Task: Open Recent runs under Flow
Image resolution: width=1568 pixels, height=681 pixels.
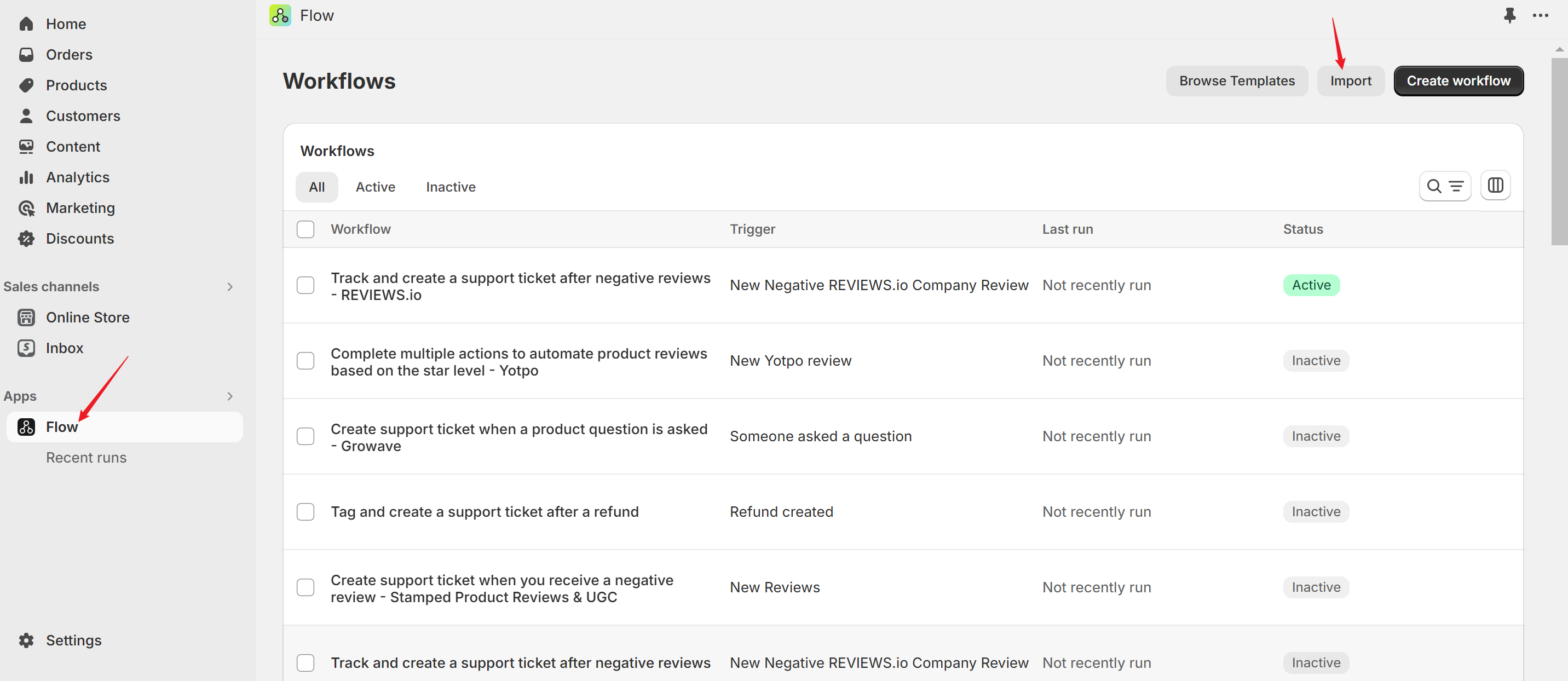Action: pyautogui.click(x=87, y=458)
